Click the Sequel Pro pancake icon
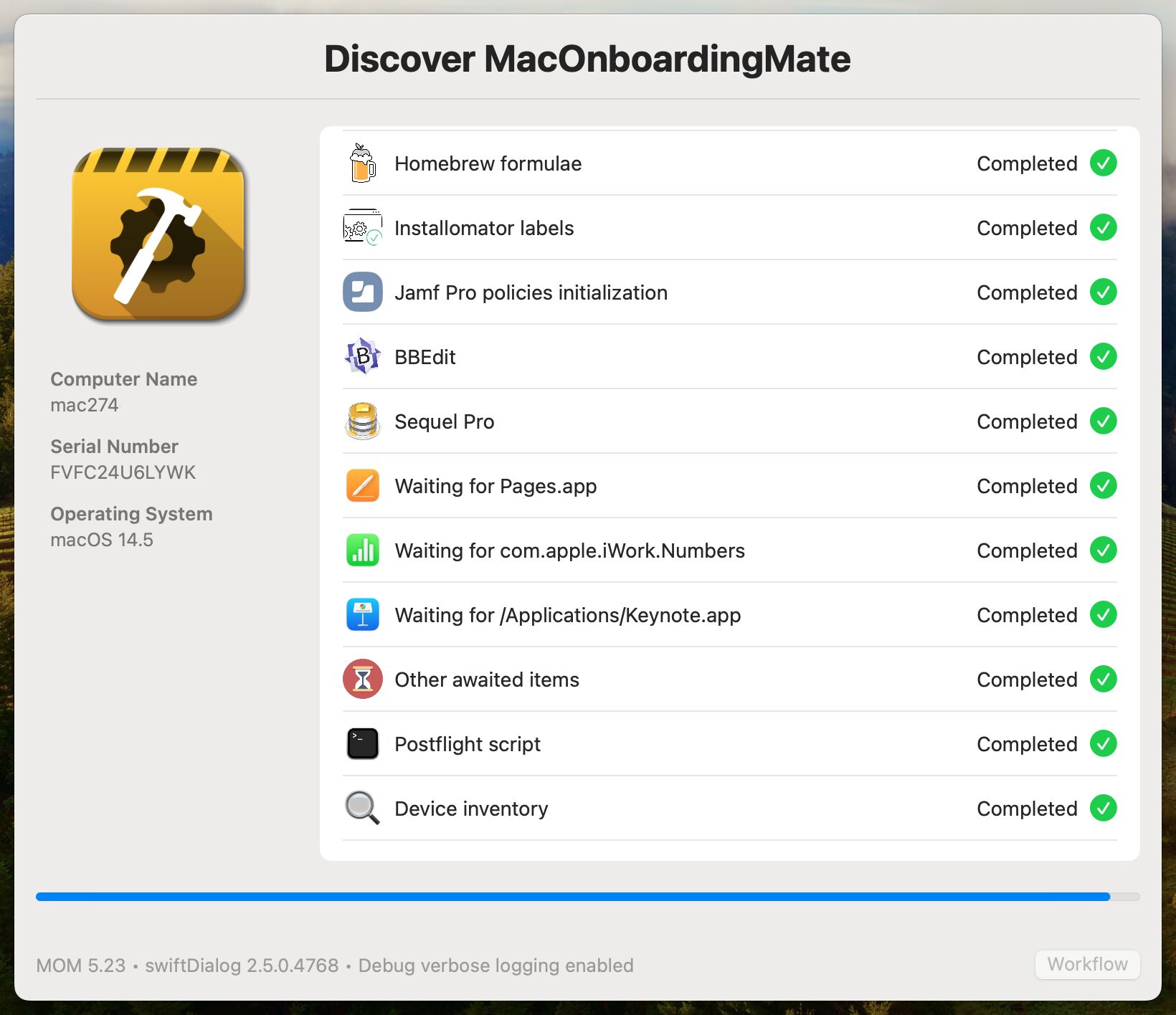Viewport: 1176px width, 1015px height. point(362,421)
